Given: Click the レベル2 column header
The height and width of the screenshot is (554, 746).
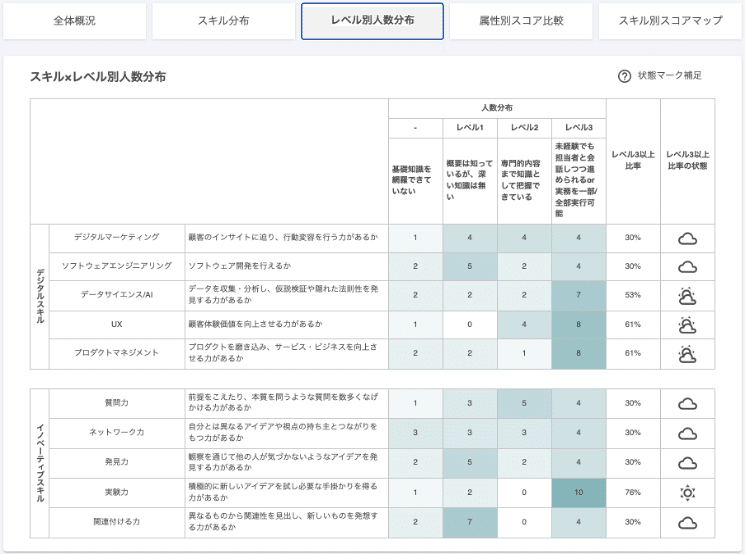Looking at the screenshot, I should [524, 128].
